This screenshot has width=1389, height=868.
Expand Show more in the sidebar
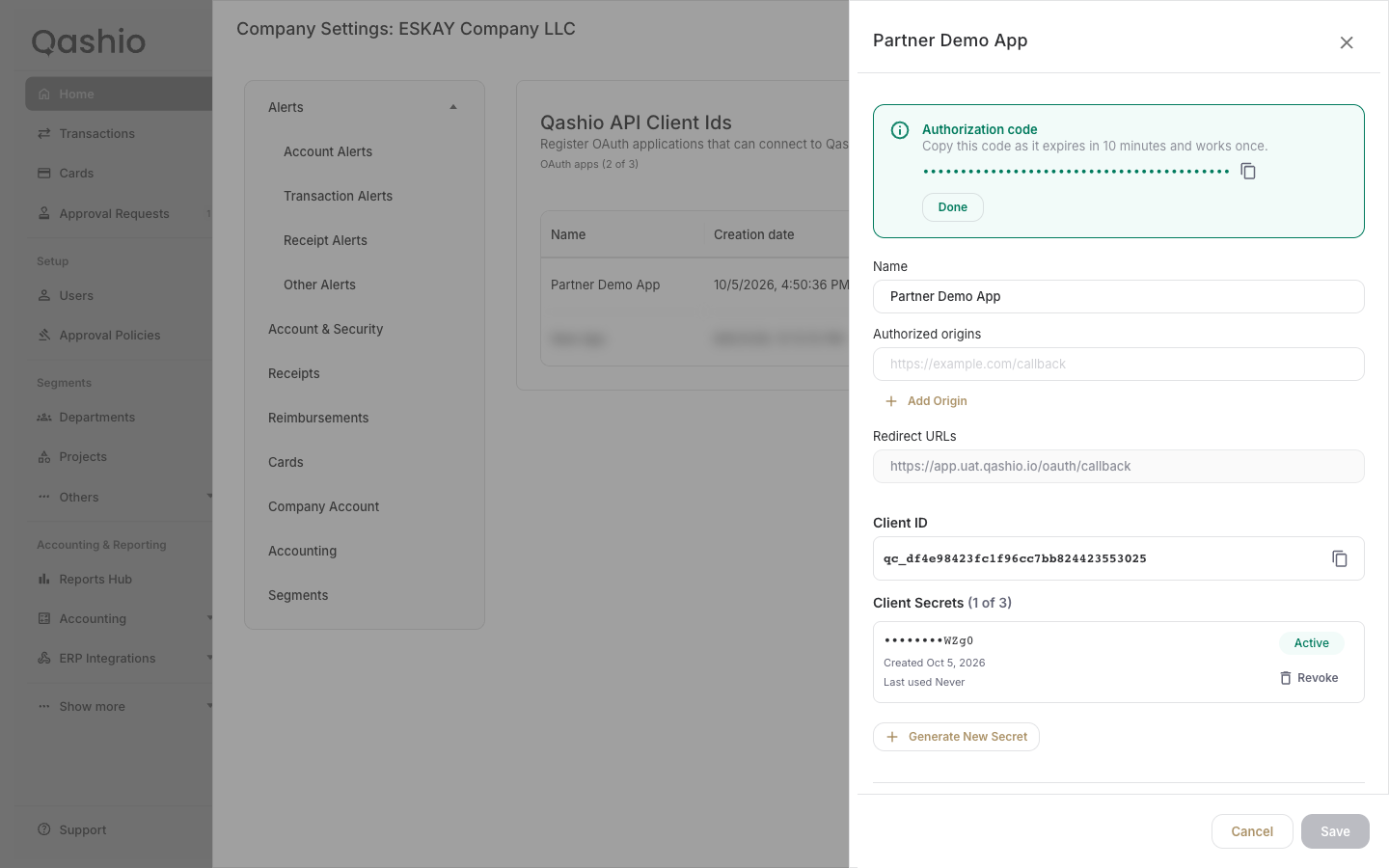(x=208, y=706)
